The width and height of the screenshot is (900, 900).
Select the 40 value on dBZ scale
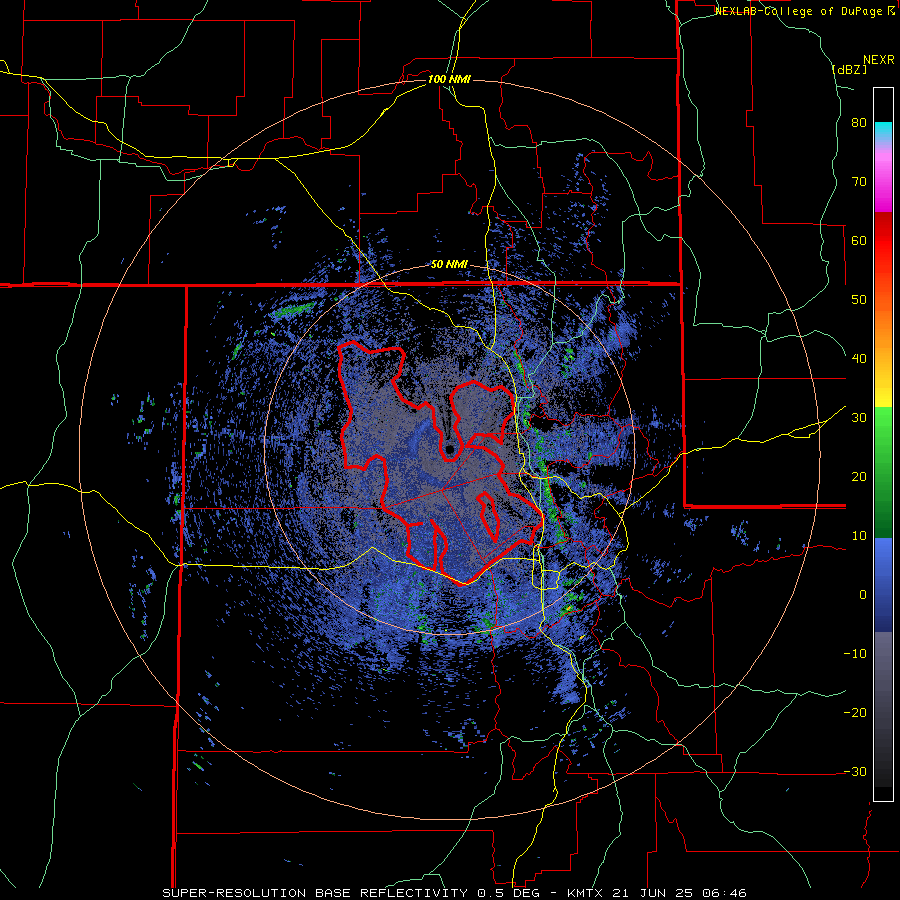[x=859, y=359]
